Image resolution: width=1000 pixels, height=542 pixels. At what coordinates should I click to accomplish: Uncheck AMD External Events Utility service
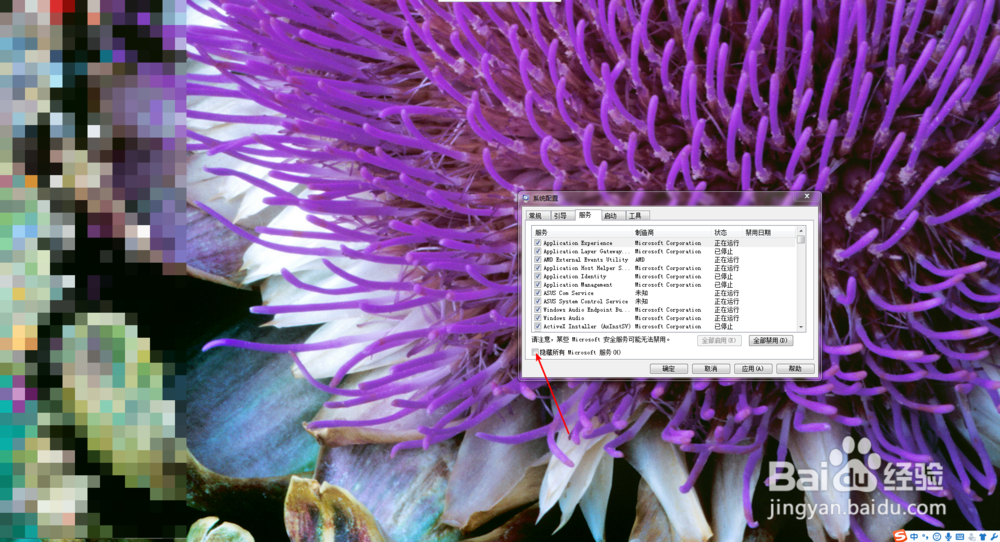tap(538, 260)
